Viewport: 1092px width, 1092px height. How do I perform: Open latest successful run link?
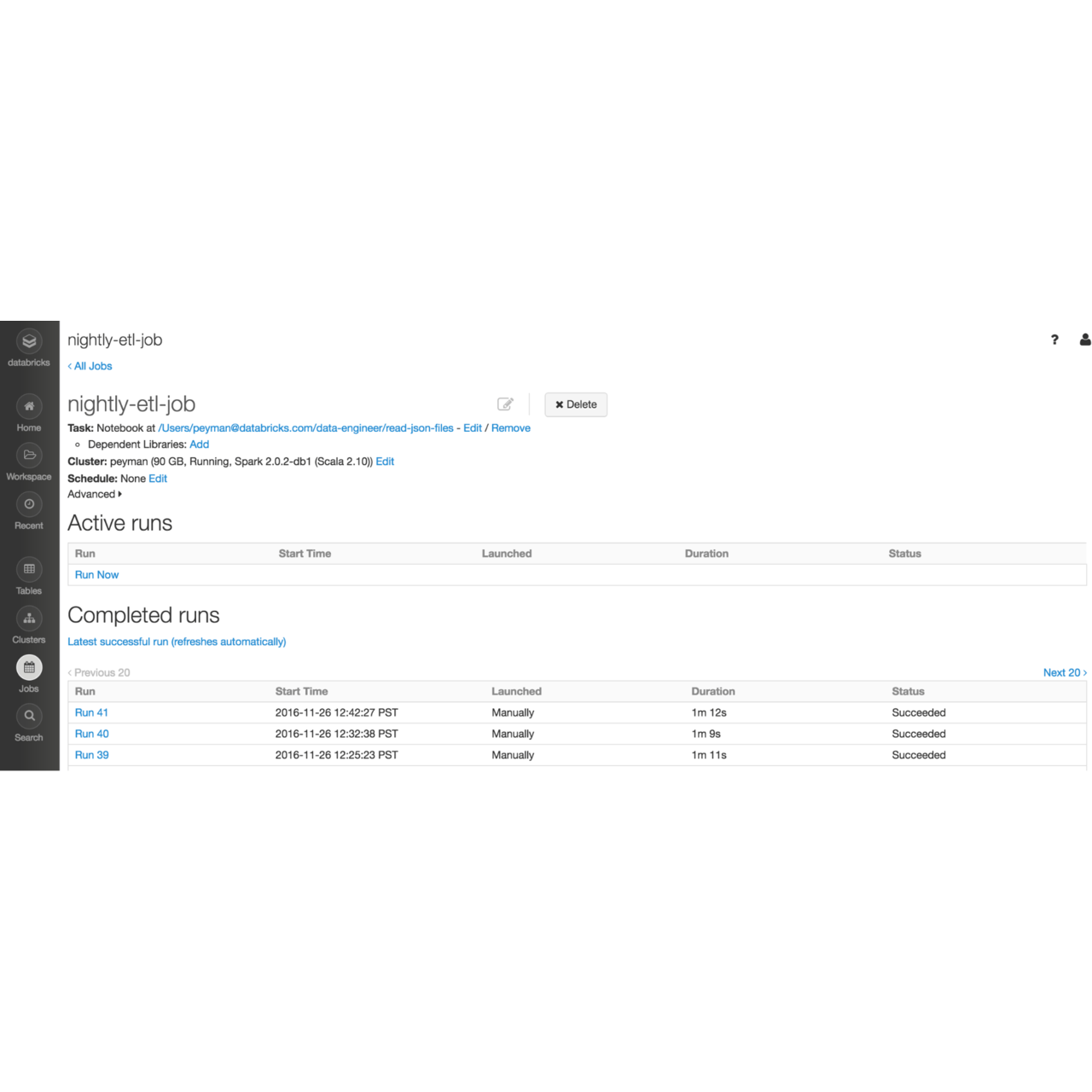click(177, 642)
